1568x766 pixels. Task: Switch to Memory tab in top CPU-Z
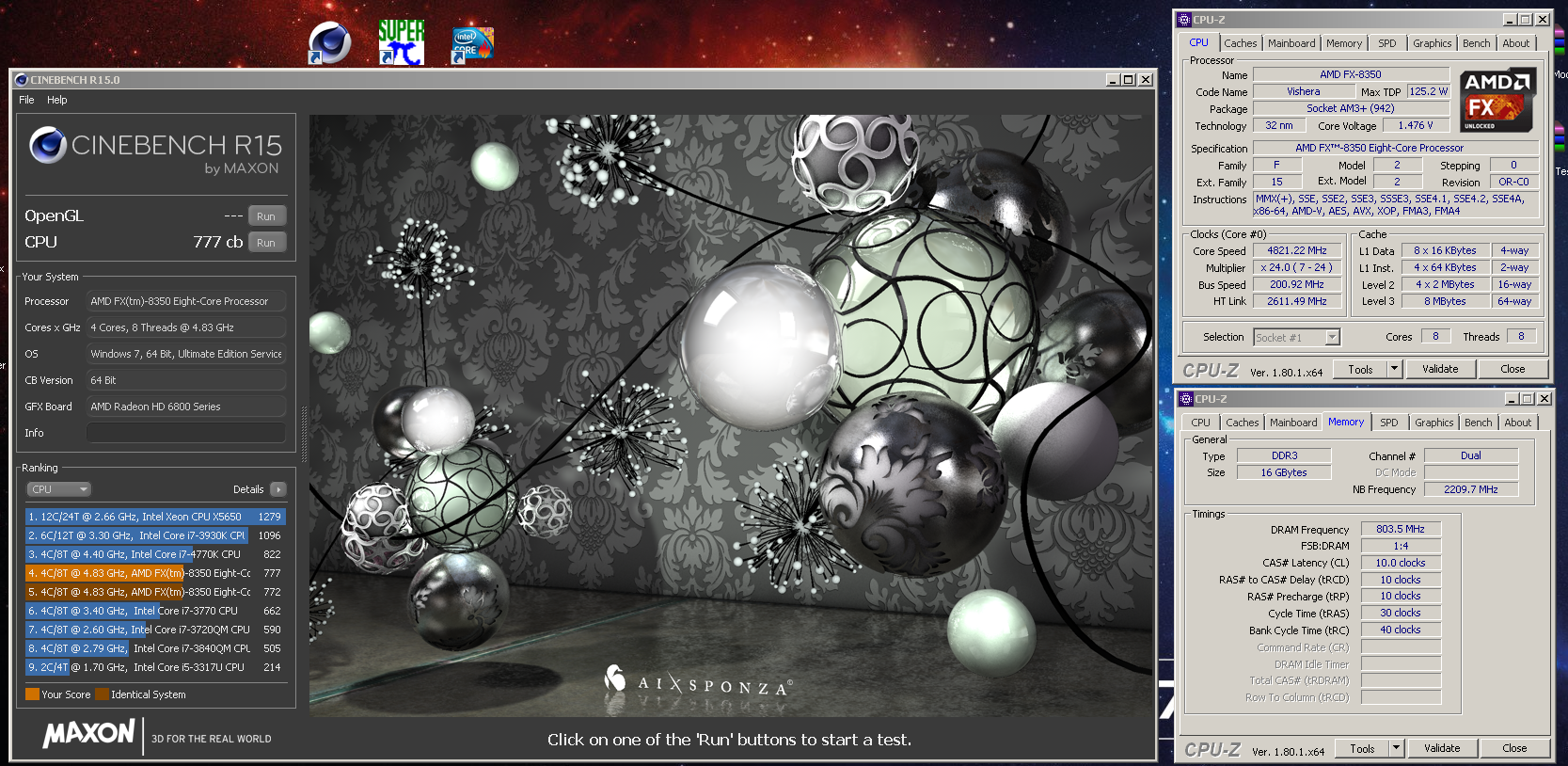pyautogui.click(x=1344, y=43)
